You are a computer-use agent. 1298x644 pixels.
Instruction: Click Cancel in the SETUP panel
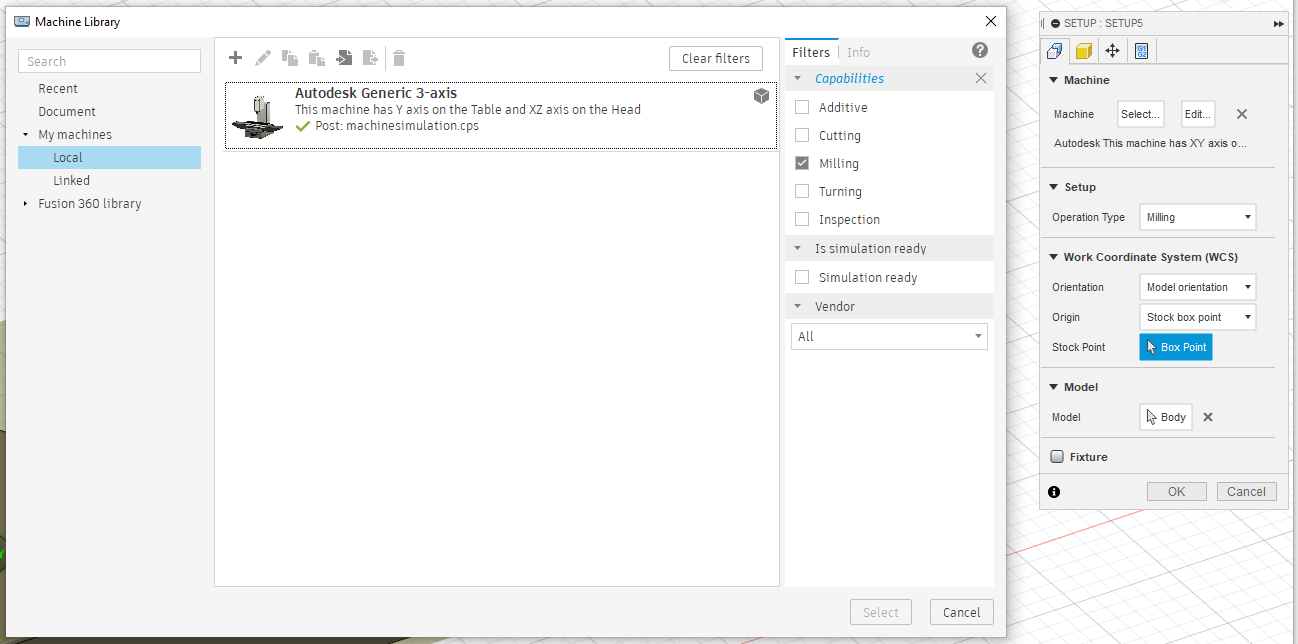point(1247,492)
